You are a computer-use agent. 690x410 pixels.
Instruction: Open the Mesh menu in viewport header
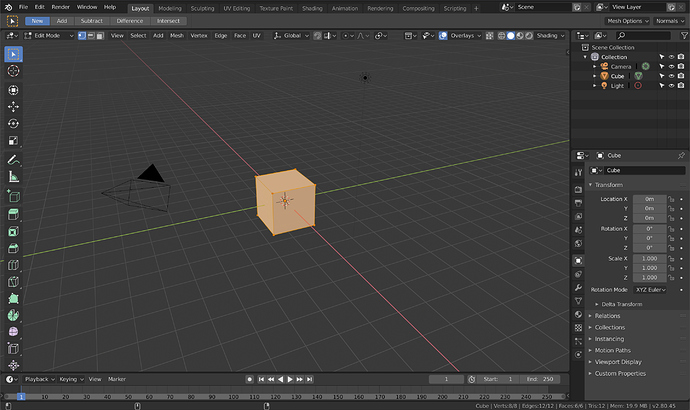click(x=177, y=36)
